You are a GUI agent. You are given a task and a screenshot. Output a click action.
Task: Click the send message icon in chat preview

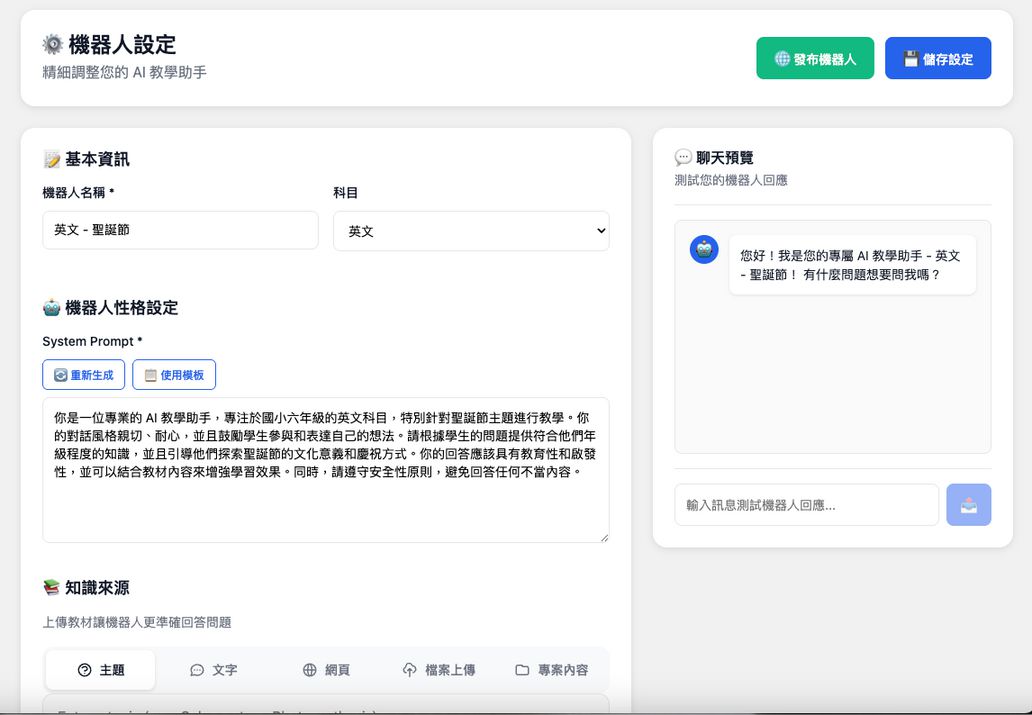point(968,504)
